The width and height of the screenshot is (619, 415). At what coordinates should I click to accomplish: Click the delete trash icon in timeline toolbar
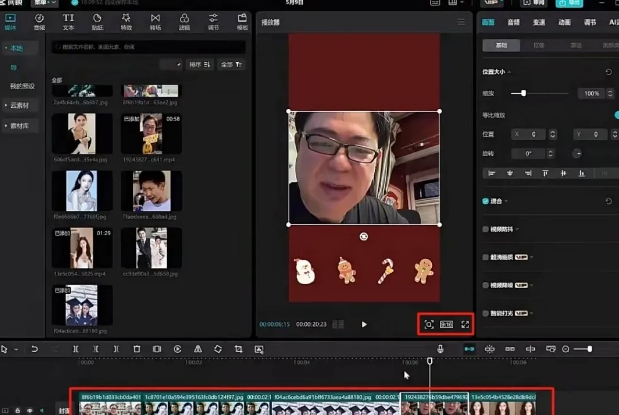point(137,349)
